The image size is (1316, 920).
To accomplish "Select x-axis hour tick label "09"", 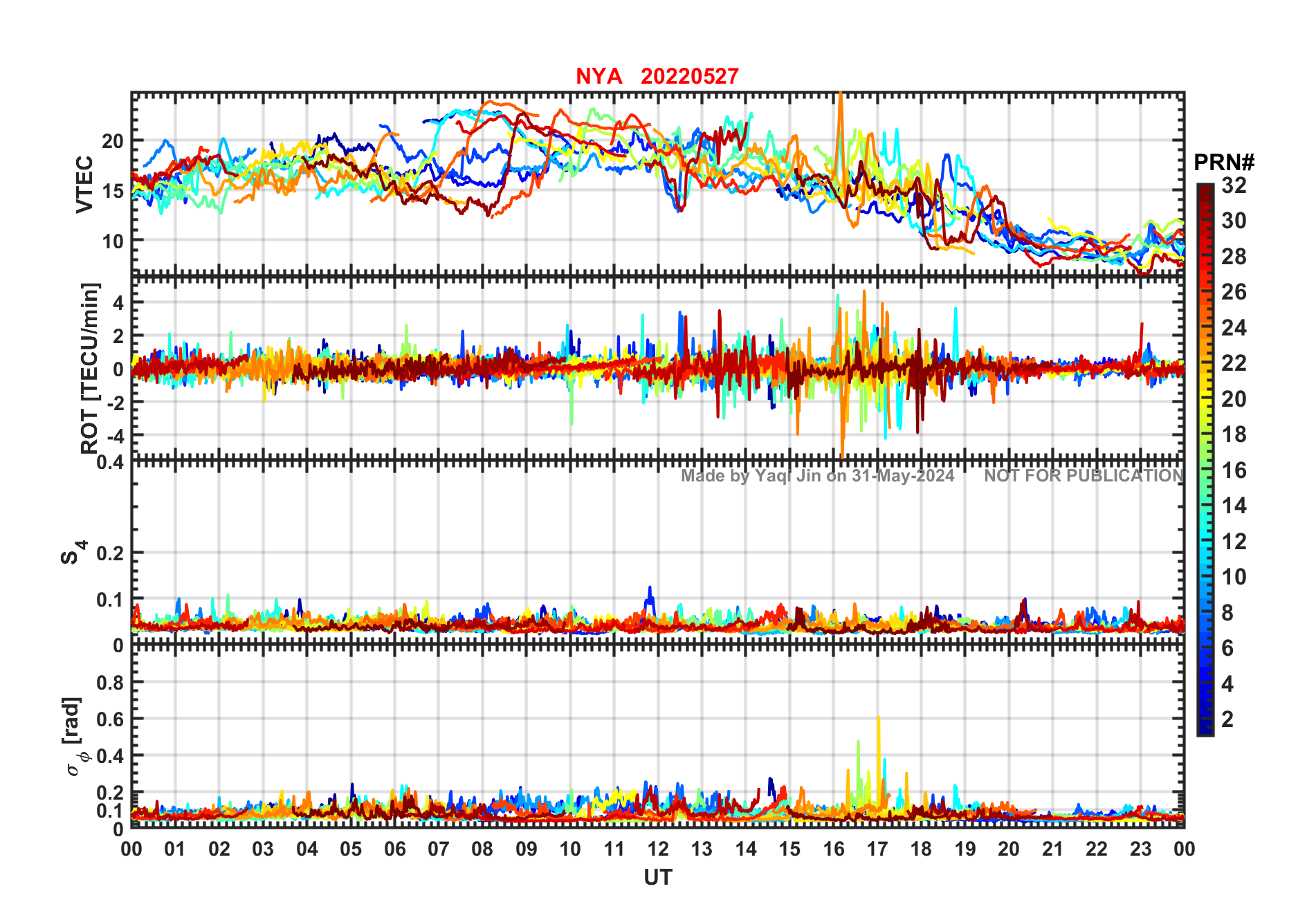I will pos(527,849).
